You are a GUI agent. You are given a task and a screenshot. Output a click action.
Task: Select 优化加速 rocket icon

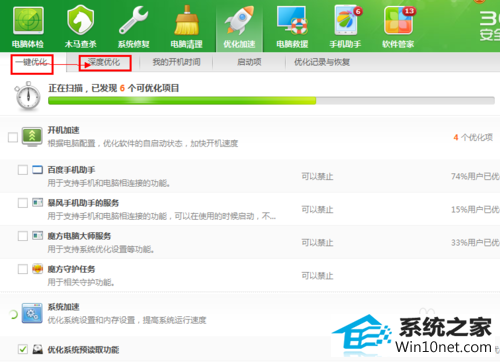(239, 20)
